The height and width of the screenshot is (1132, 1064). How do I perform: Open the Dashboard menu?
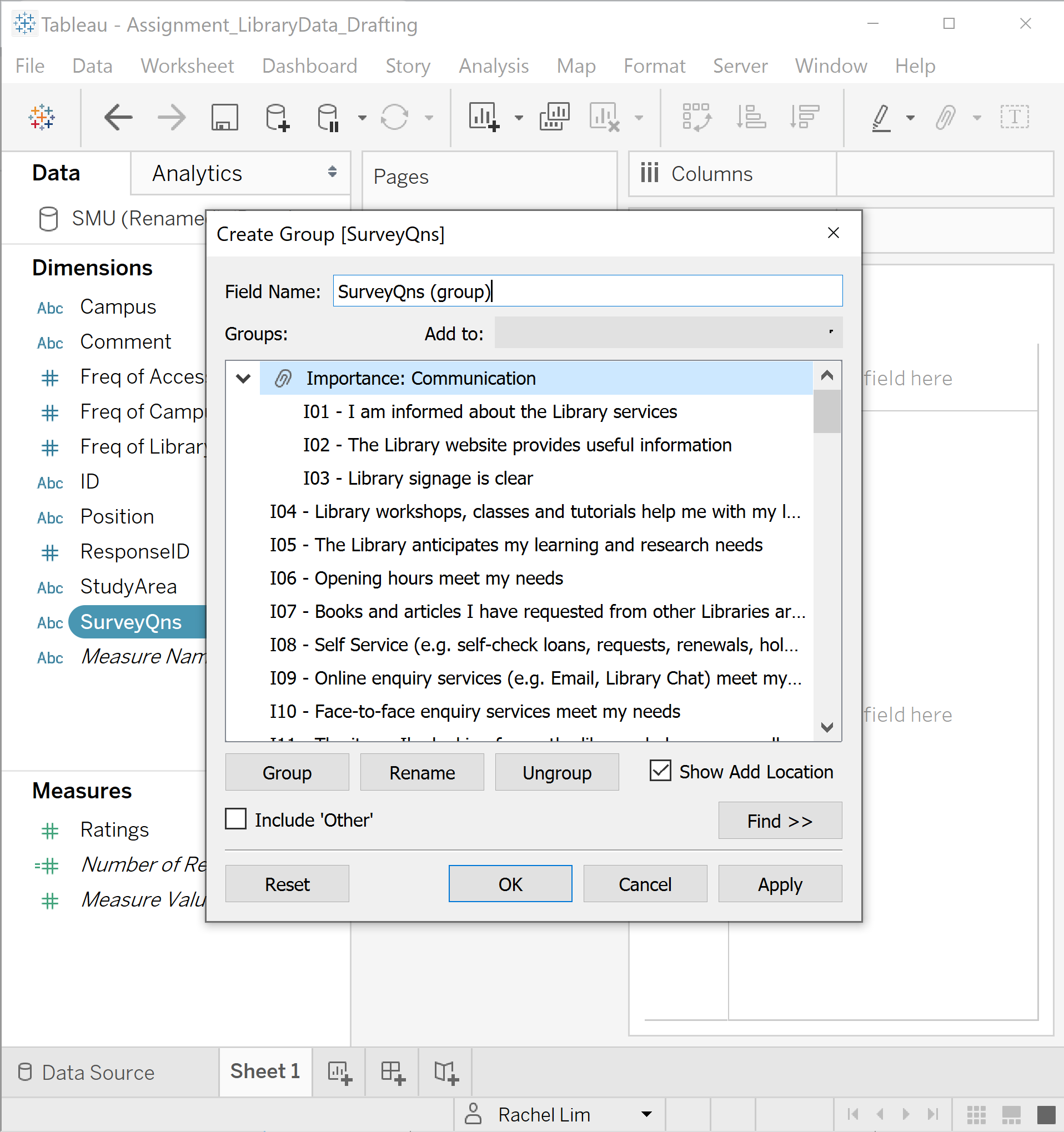(310, 66)
